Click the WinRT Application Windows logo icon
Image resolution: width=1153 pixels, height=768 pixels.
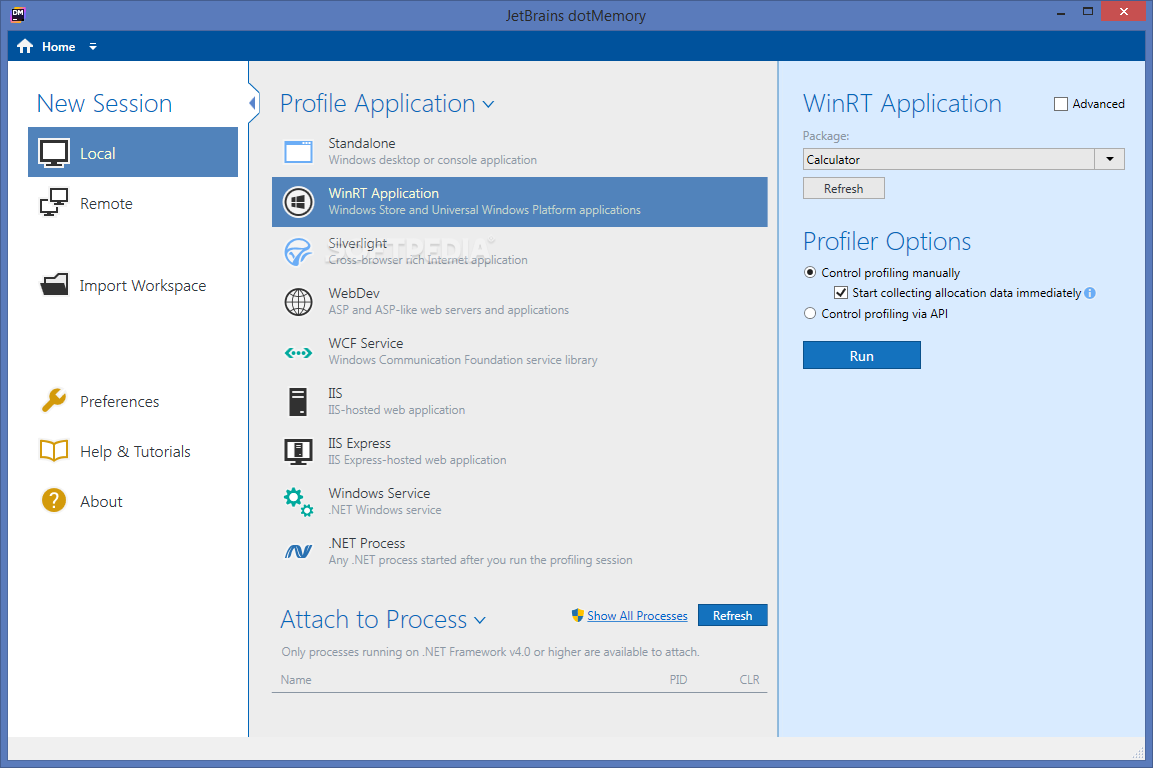coord(299,202)
